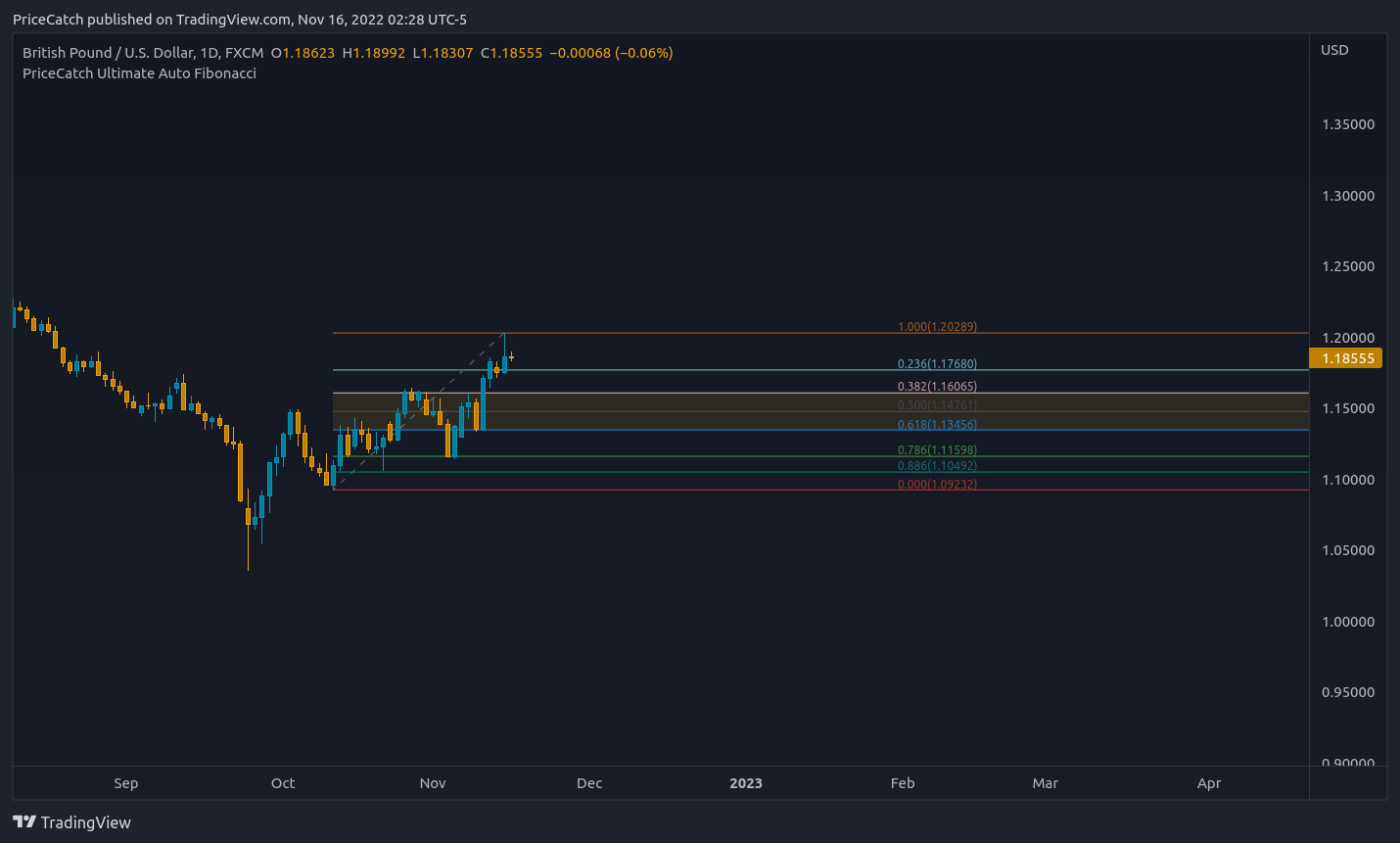Click the open value O1.18623

coord(303,53)
